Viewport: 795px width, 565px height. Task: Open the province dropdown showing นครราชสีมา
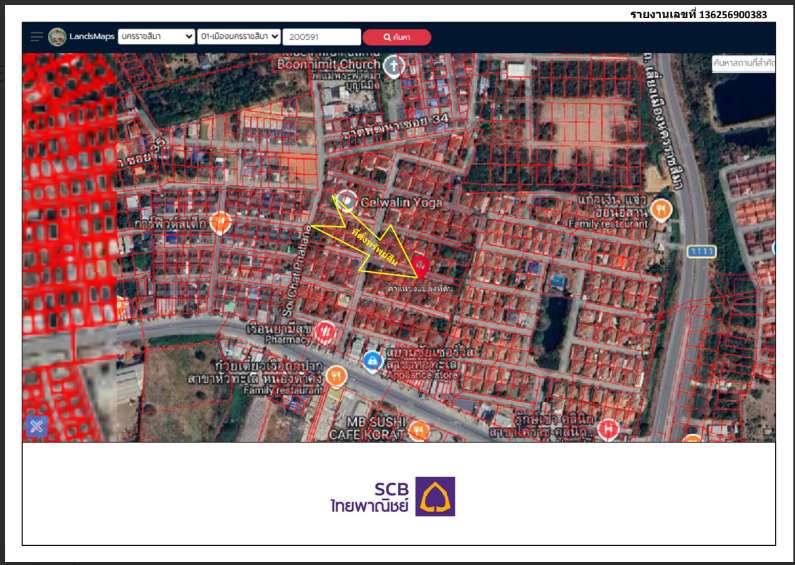156,37
